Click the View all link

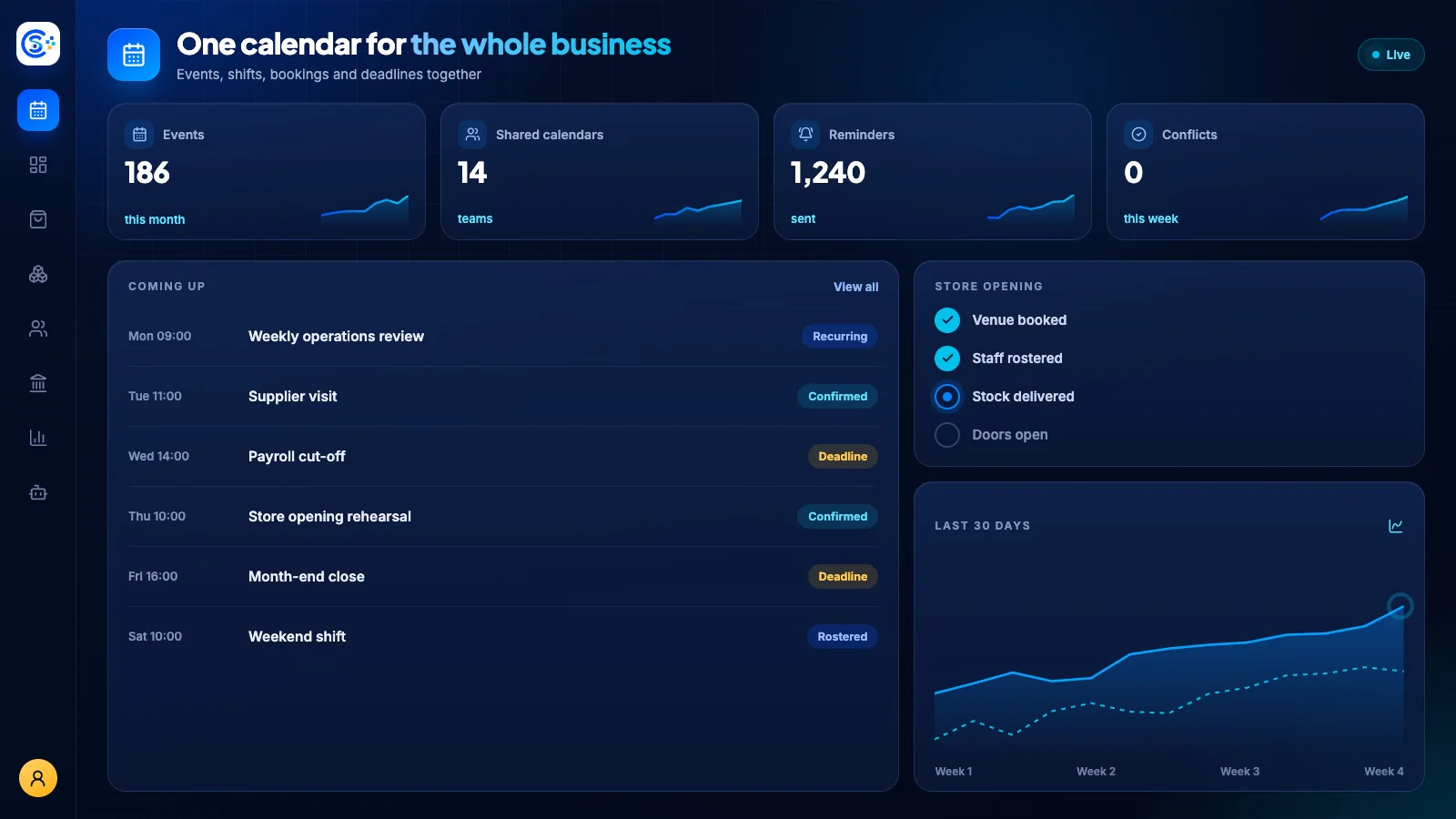(856, 287)
